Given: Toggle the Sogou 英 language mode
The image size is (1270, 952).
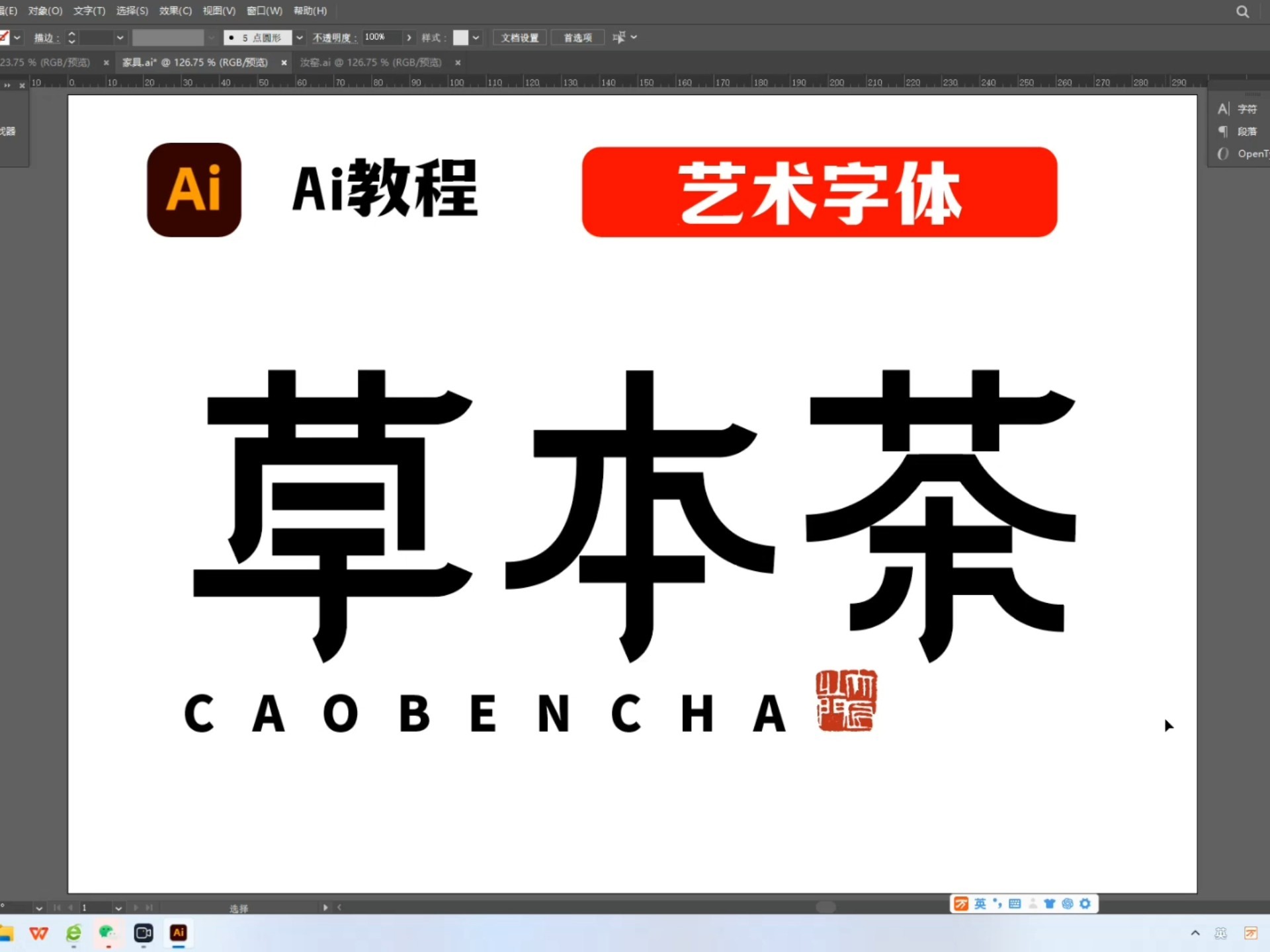Looking at the screenshot, I should (980, 904).
